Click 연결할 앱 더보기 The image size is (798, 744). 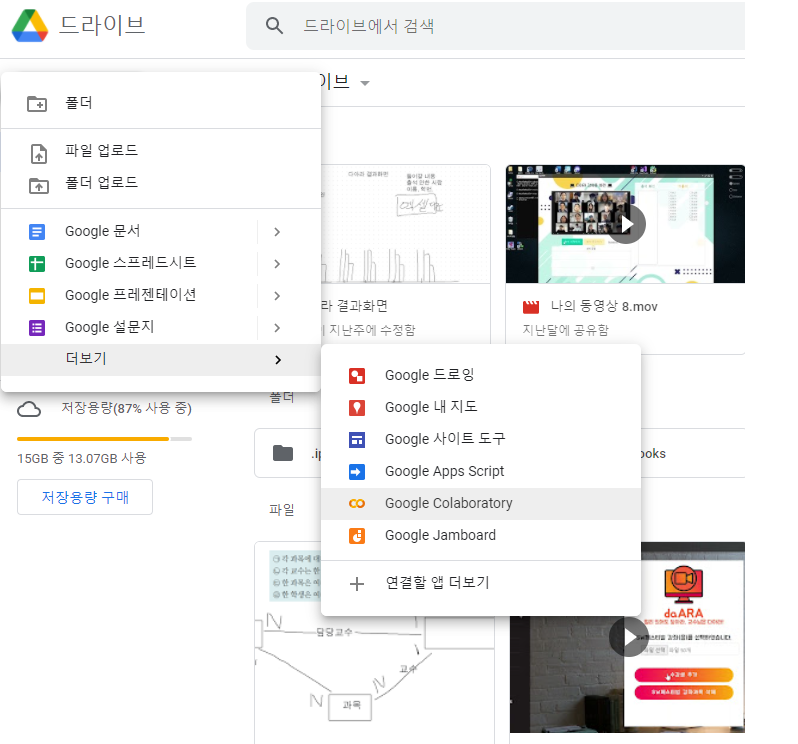tap(481, 583)
